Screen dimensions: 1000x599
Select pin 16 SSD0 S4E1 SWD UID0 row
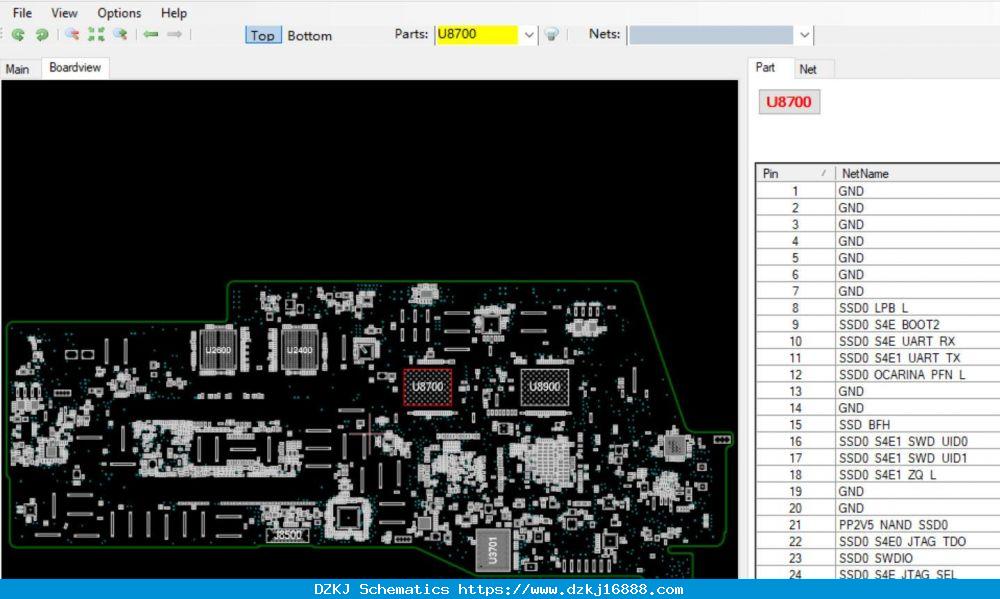878,441
